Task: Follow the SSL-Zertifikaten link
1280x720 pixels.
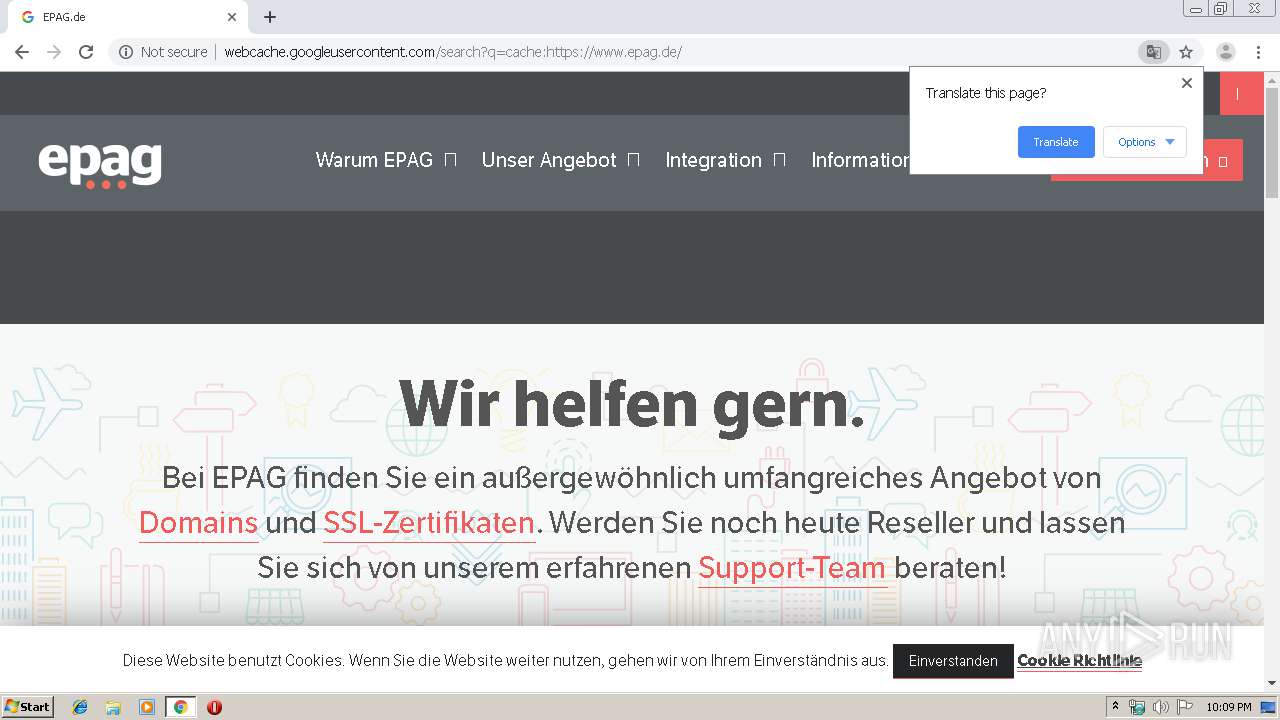Action: (429, 523)
